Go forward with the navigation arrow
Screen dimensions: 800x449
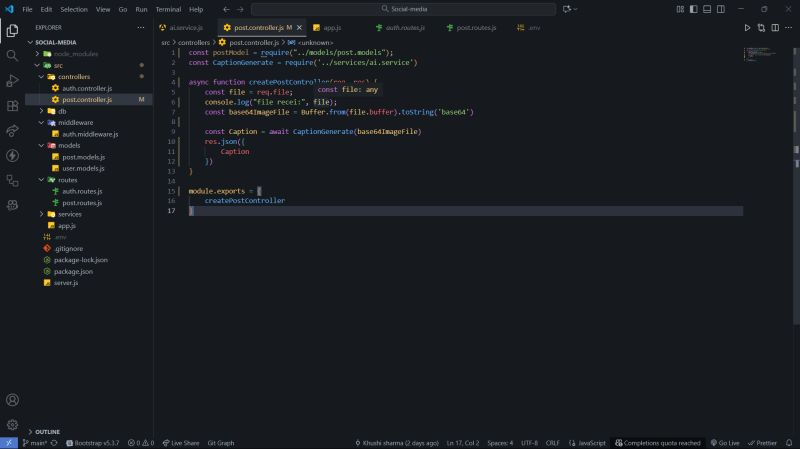click(x=240, y=9)
